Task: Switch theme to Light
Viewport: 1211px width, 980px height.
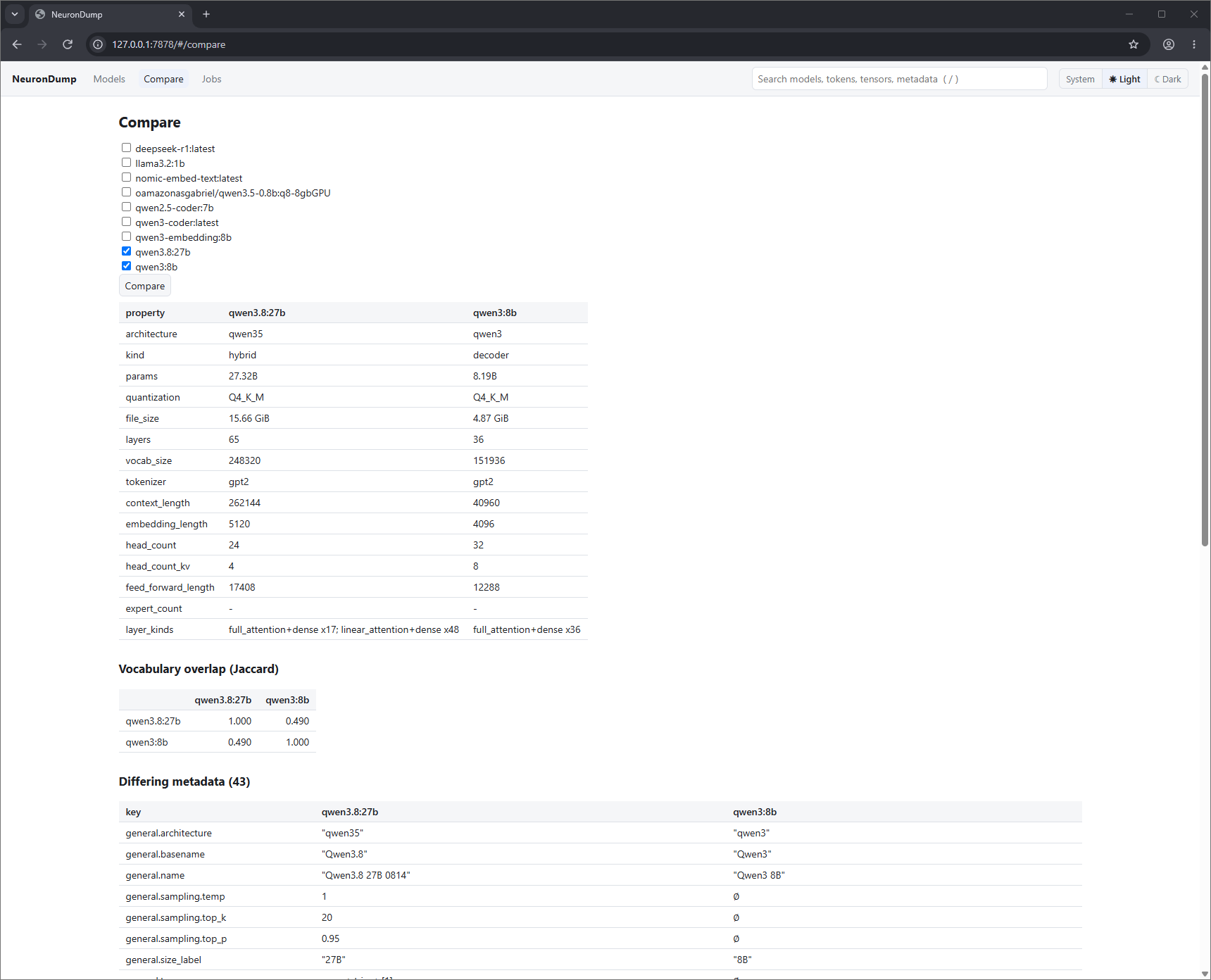Action: [1124, 79]
